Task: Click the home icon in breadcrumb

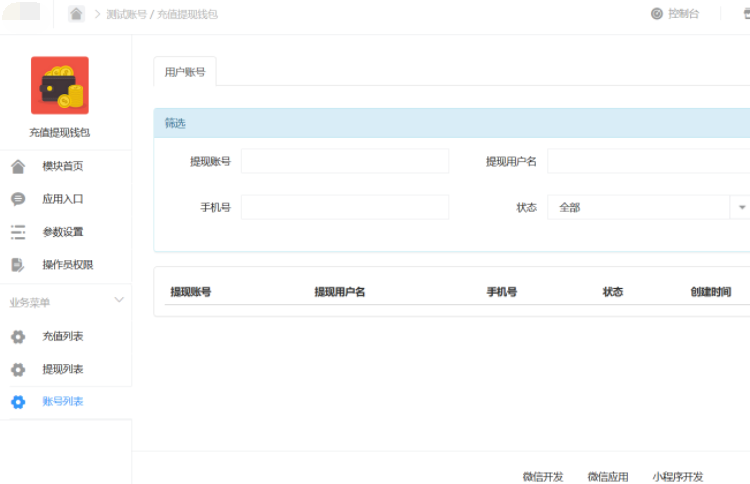Action: (76, 14)
